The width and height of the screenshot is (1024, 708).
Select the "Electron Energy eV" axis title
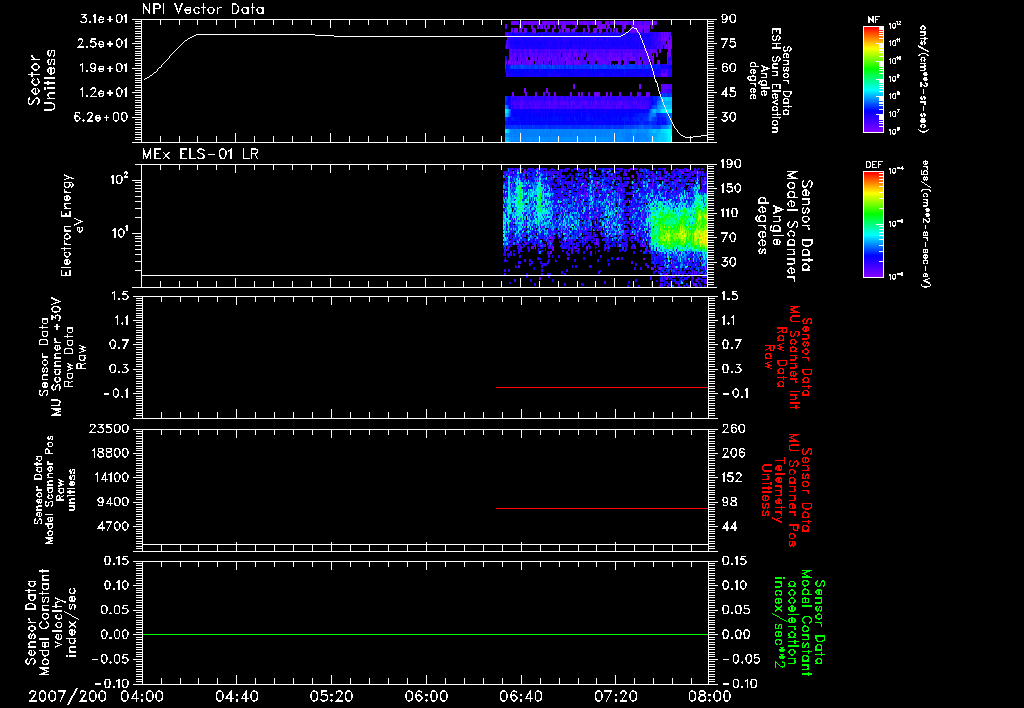71,225
